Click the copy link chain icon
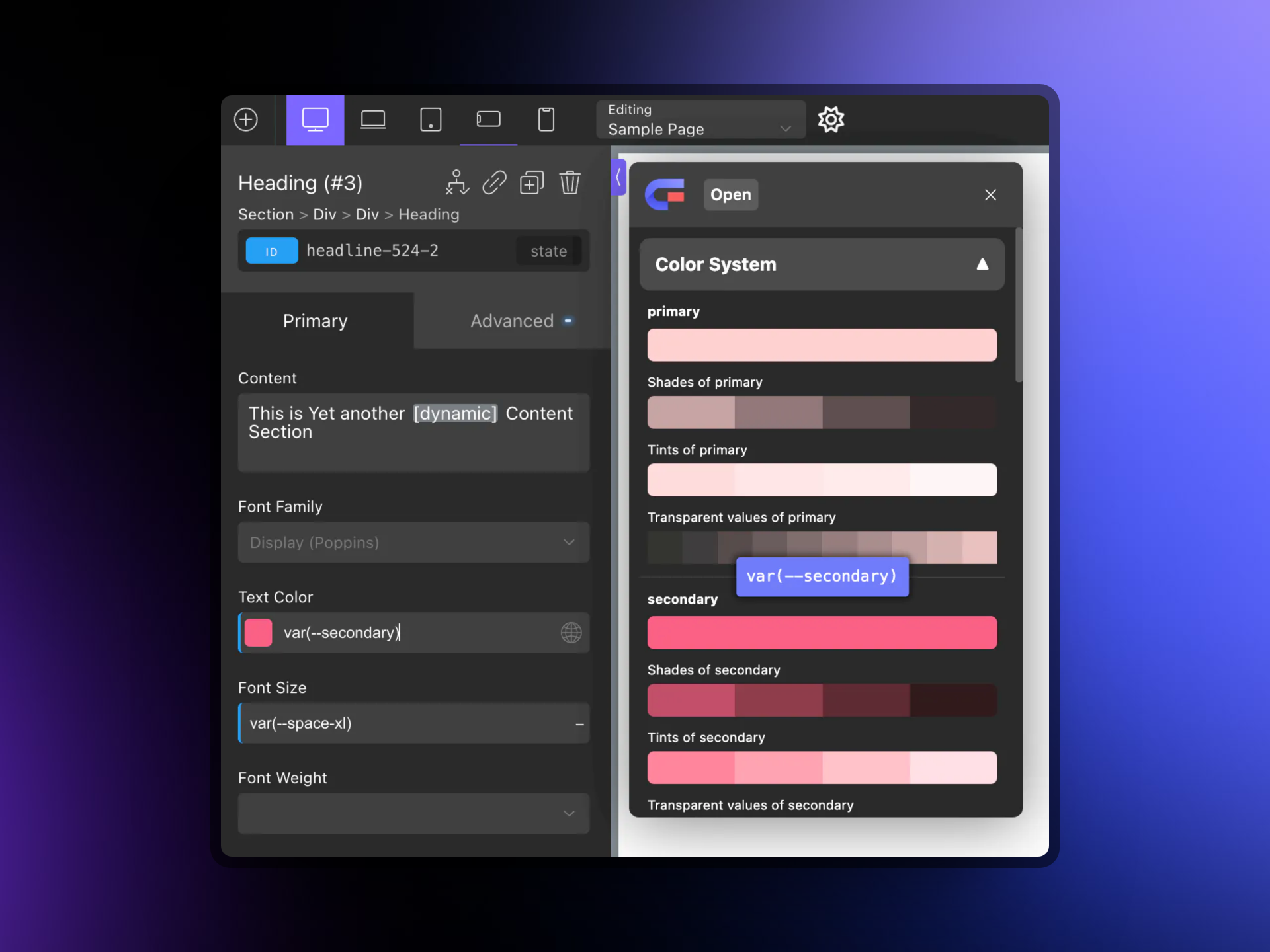This screenshot has height=952, width=1270. 494,182
